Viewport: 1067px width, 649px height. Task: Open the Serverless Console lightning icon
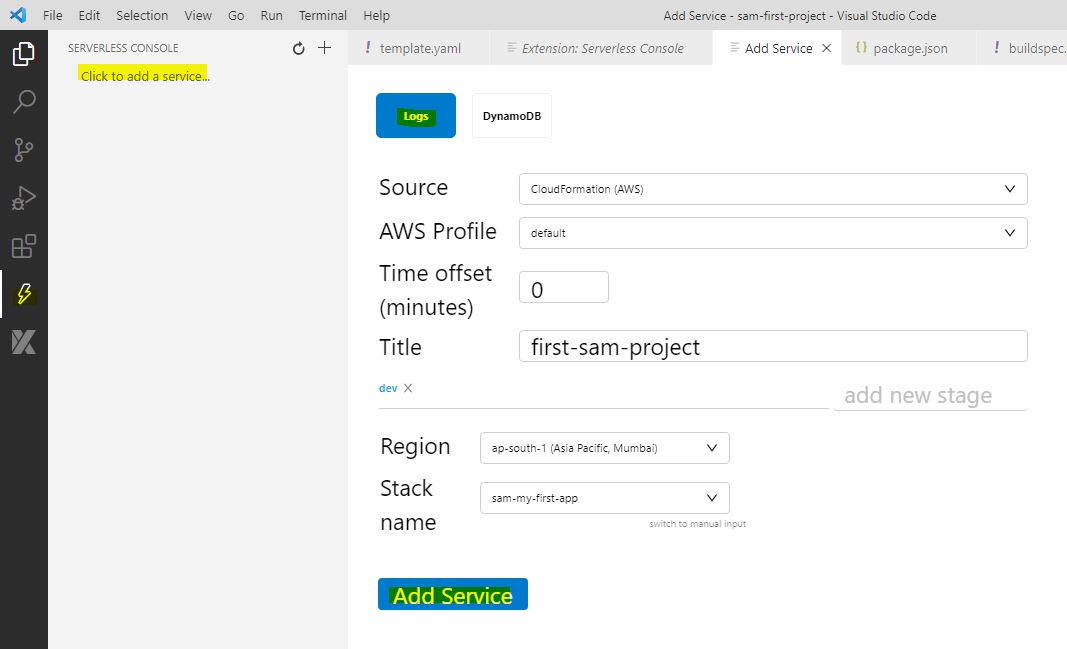pos(24,294)
